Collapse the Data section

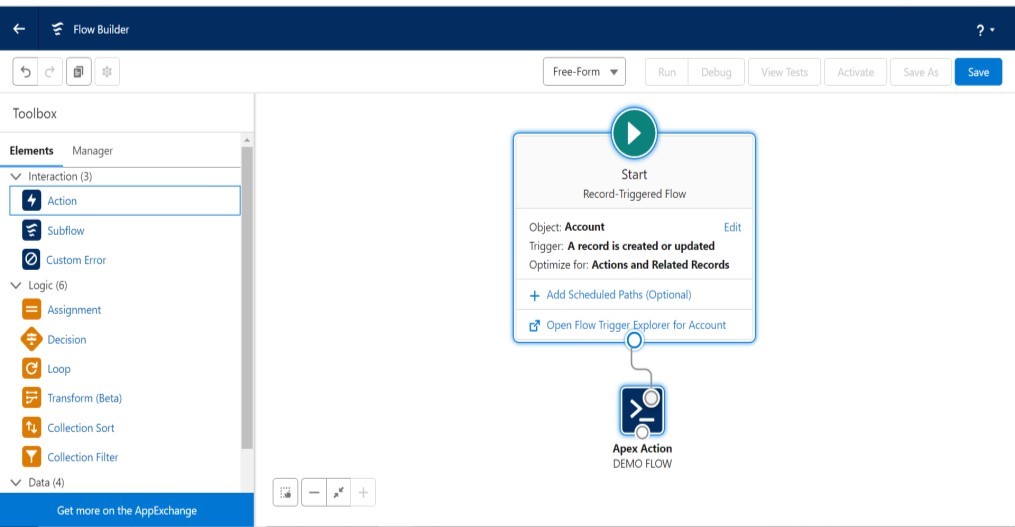click(16, 482)
